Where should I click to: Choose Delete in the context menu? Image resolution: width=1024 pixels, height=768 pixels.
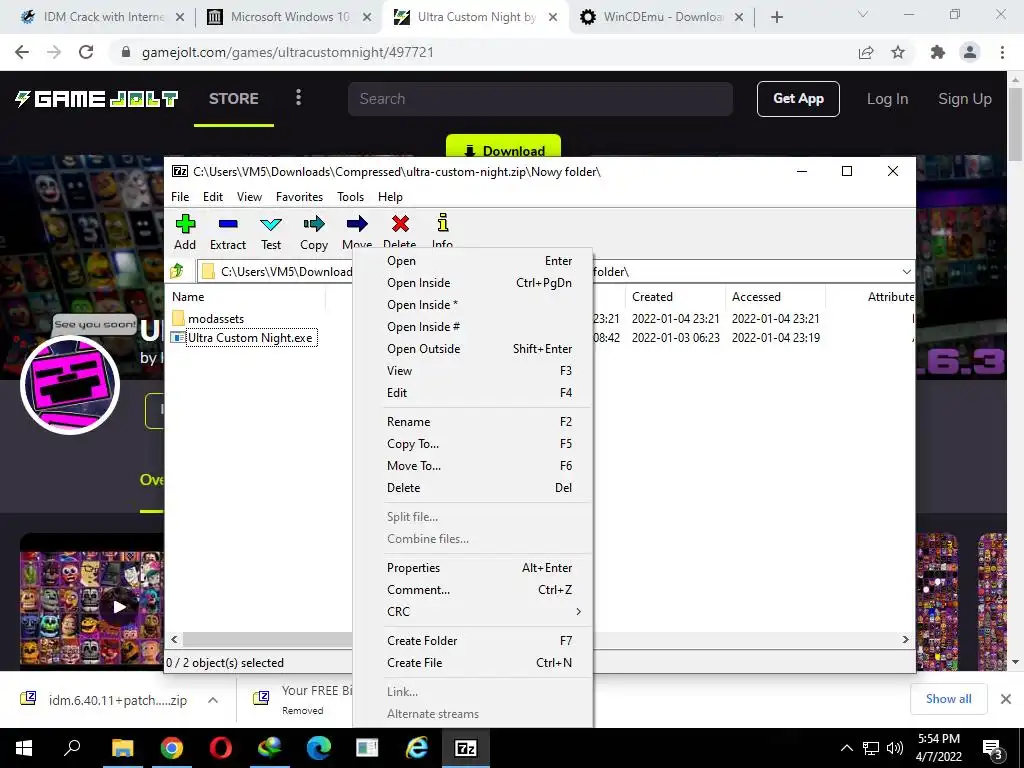472,488
